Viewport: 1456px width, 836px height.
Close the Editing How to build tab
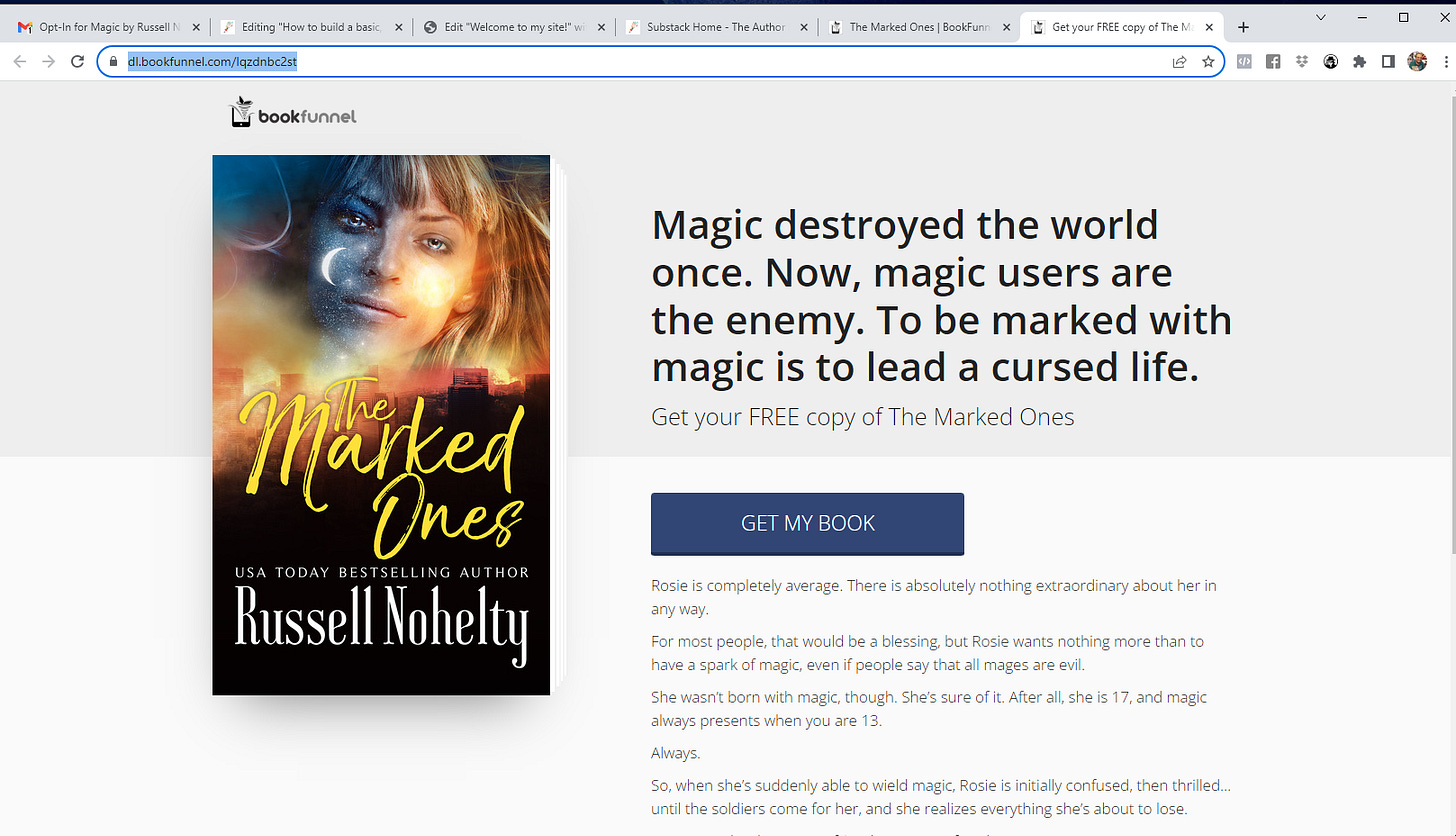[398, 28]
